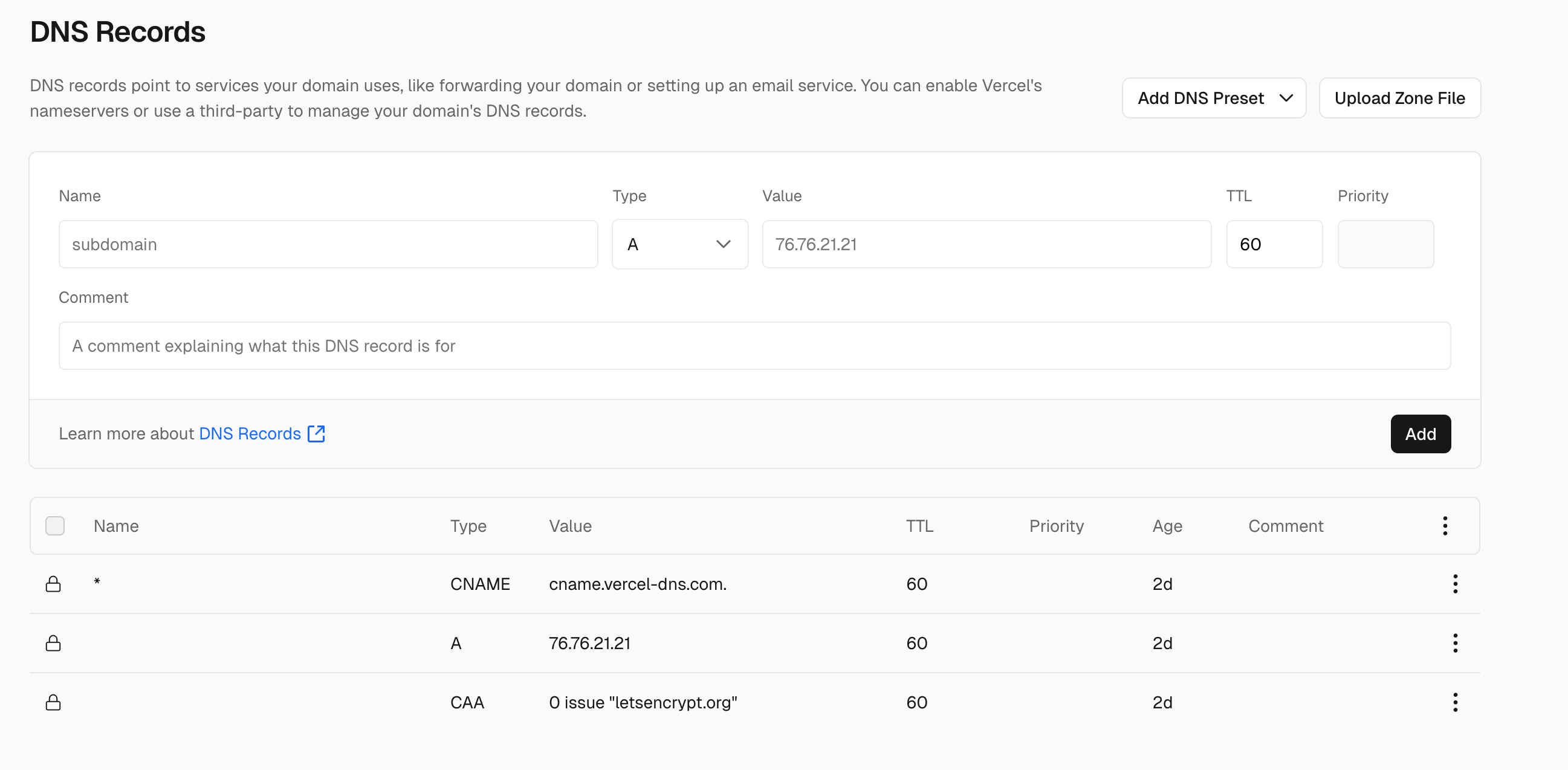This screenshot has height=770, width=1568.
Task: Open the DNS Records documentation link
Action: point(250,433)
